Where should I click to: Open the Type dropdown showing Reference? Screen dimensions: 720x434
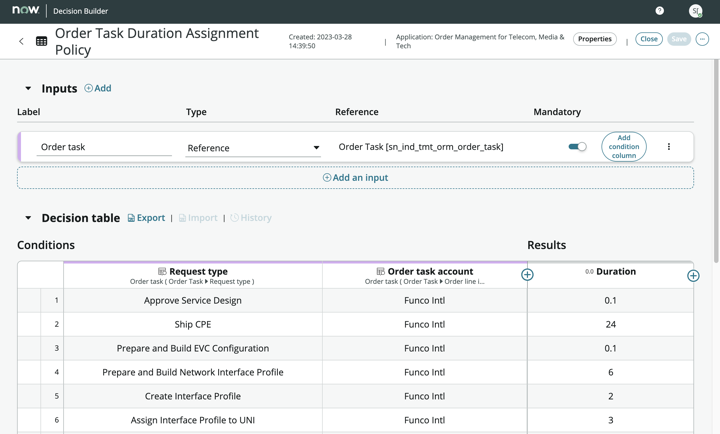pos(253,148)
